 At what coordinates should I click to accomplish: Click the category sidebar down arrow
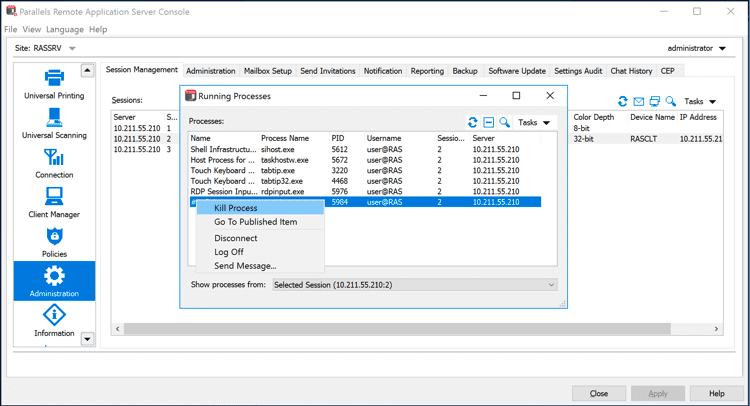coord(87,339)
